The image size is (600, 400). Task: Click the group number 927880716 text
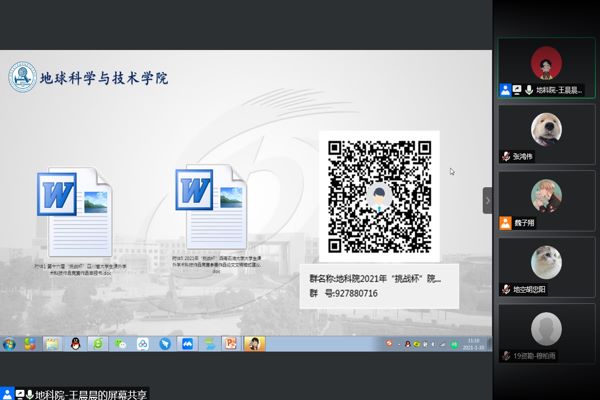point(346,296)
